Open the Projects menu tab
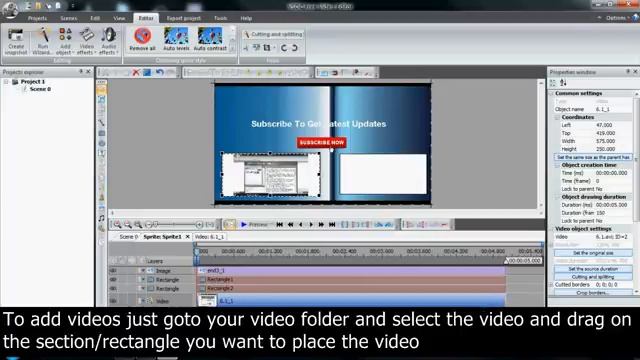The width and height of the screenshot is (640, 360). [x=37, y=18]
